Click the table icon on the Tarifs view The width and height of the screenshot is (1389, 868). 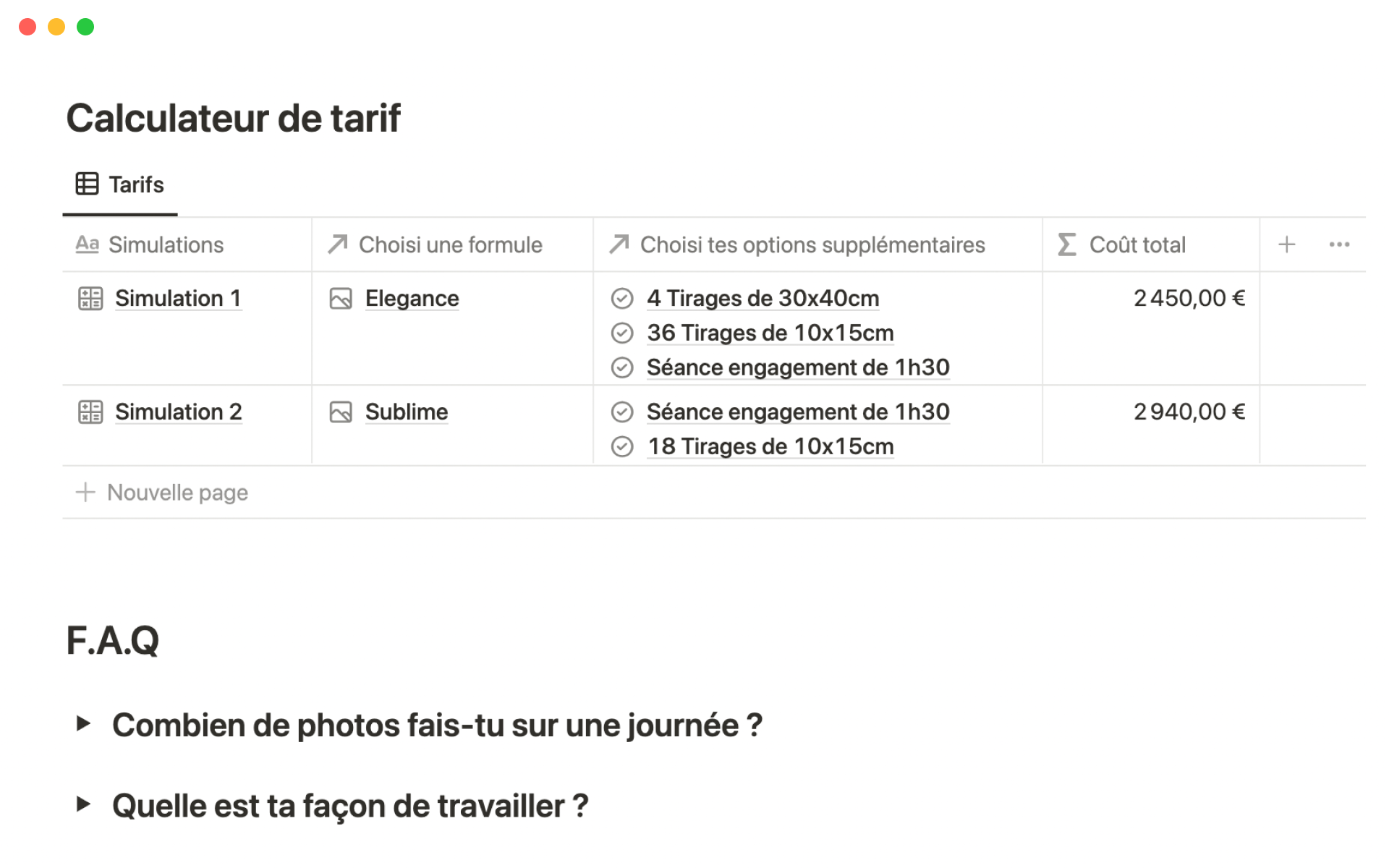coord(87,184)
